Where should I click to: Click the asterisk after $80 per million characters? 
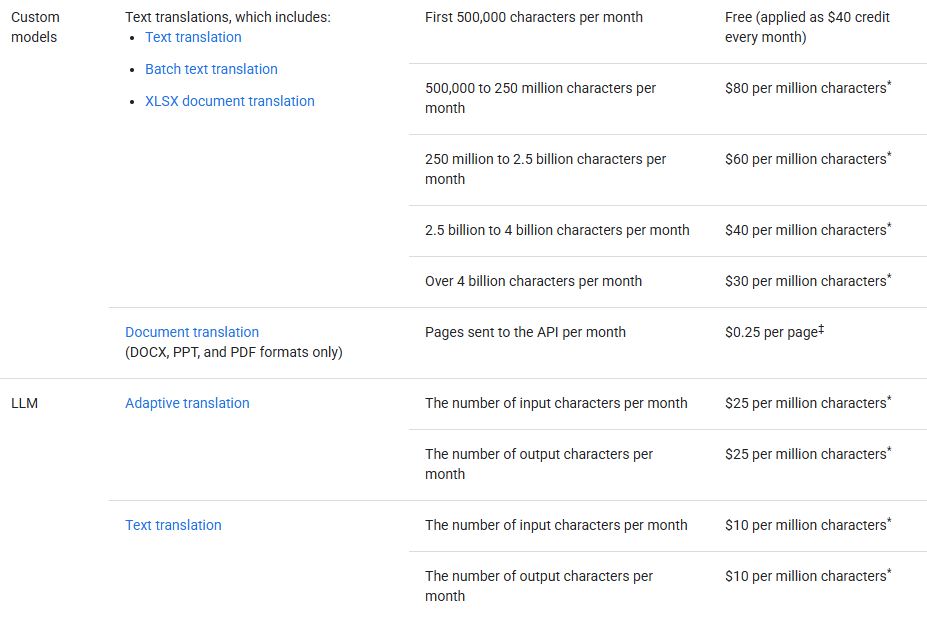889,85
